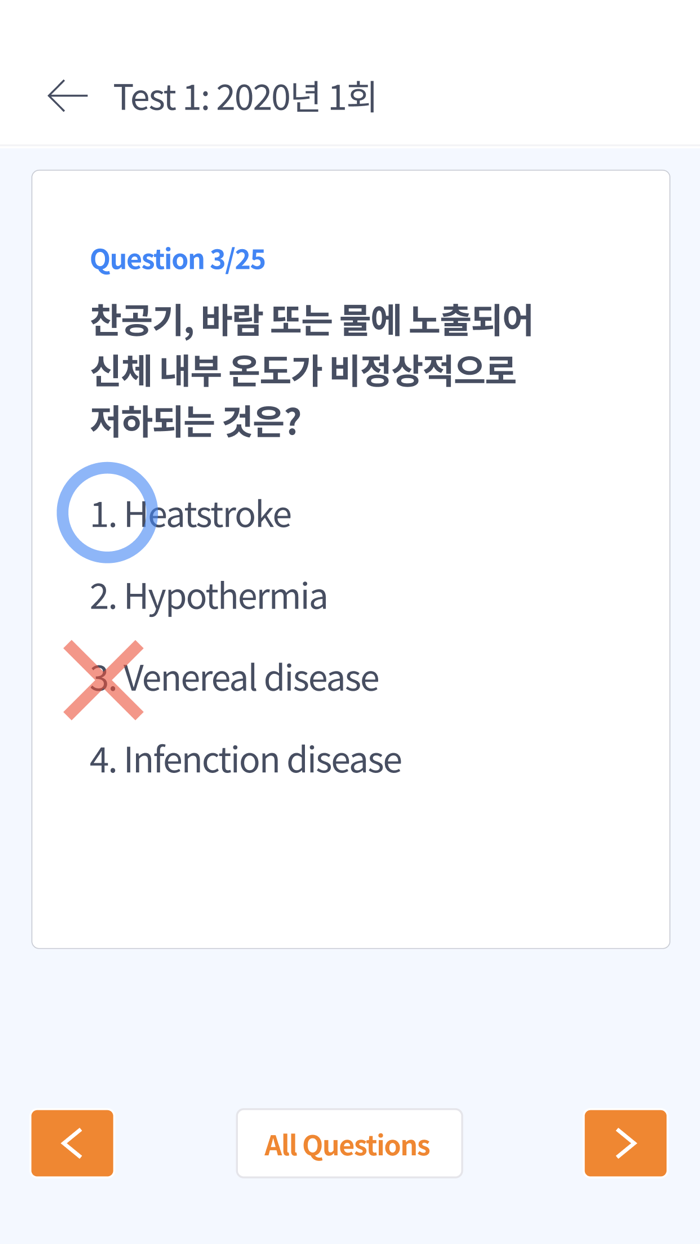700x1244 pixels.
Task: Click the back arrow to exit the test
Action: click(66, 94)
